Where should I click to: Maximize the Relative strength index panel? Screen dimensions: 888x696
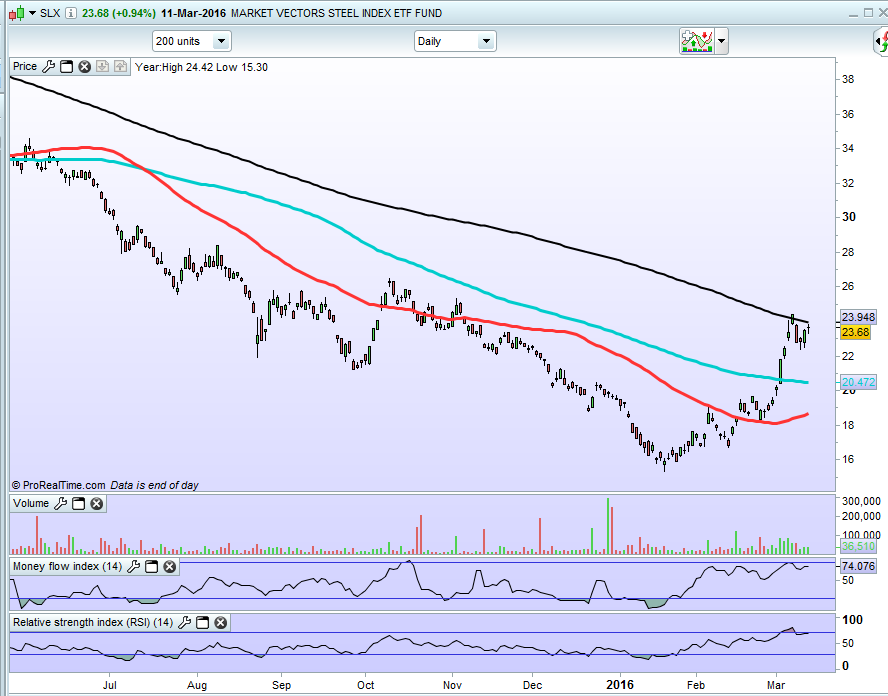[x=202, y=622]
